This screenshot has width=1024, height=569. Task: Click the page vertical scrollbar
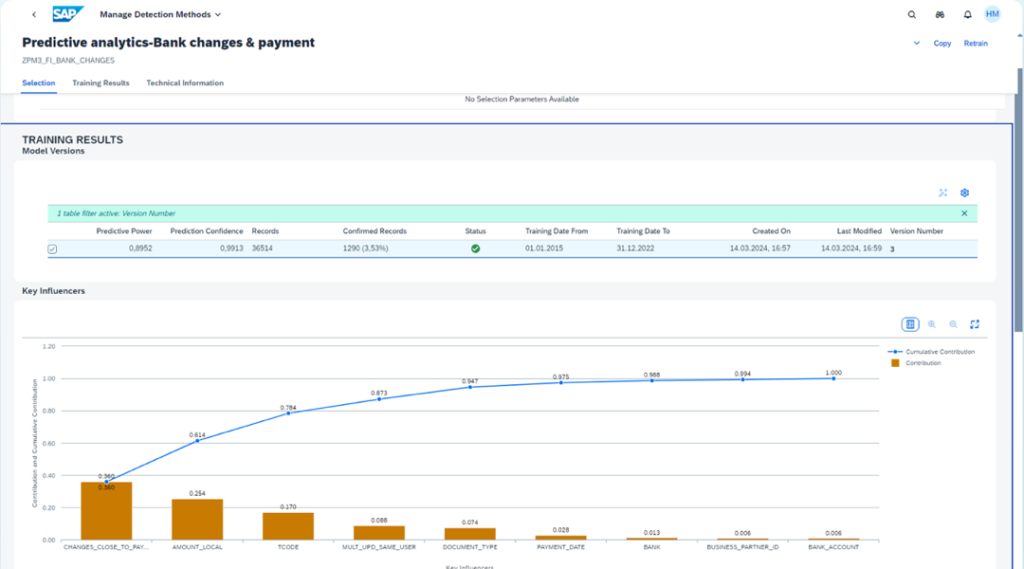coord(1019,199)
